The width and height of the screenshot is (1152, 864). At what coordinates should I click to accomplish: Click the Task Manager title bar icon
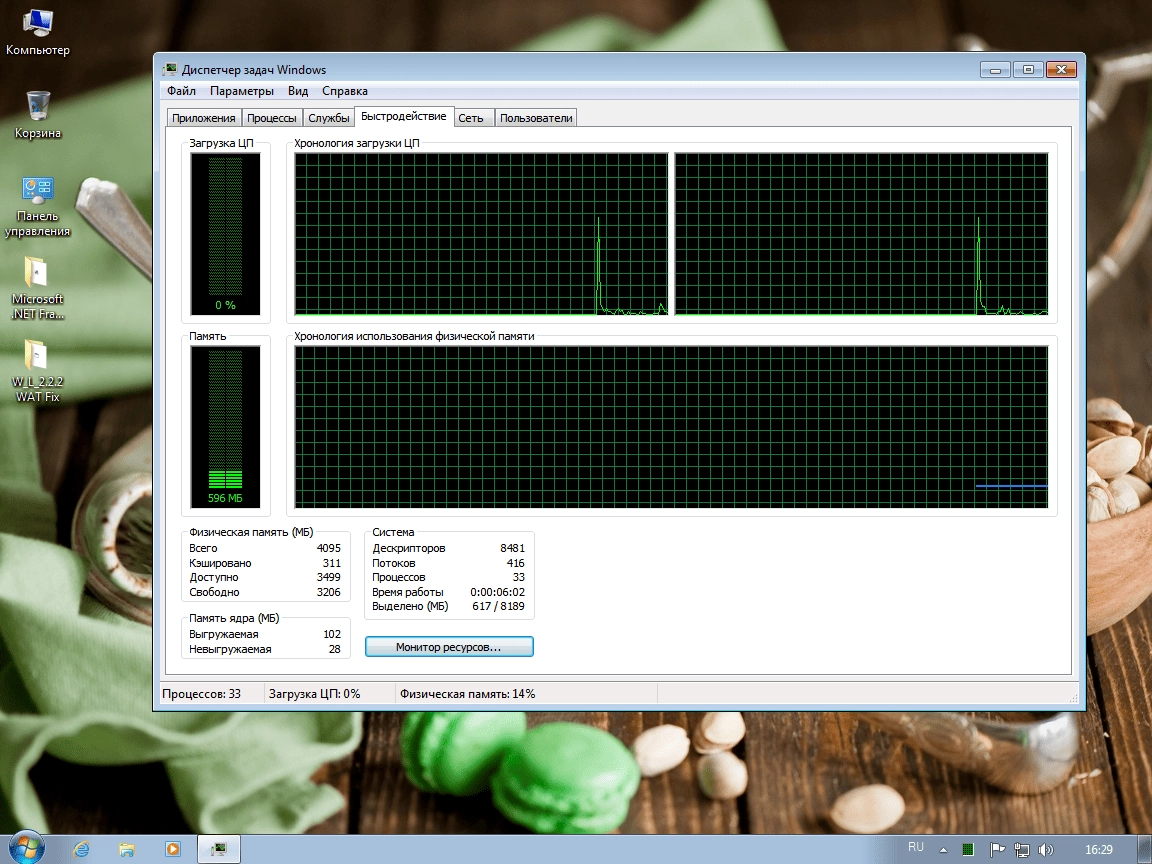[170, 70]
